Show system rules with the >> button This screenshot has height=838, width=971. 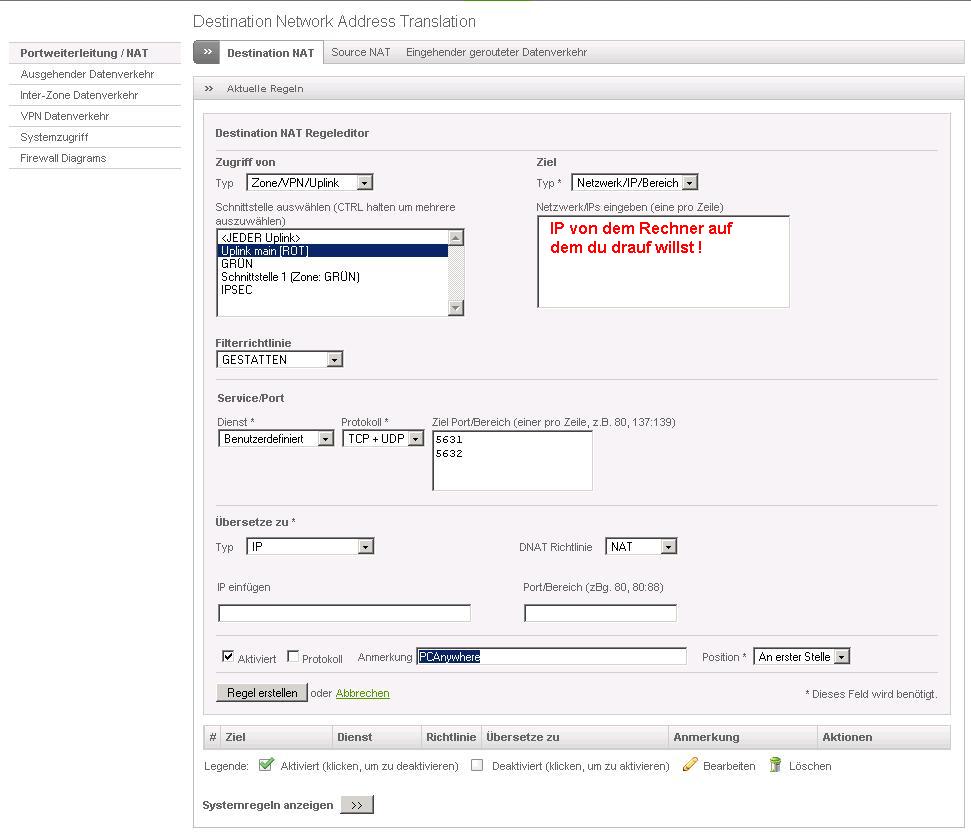tap(357, 805)
